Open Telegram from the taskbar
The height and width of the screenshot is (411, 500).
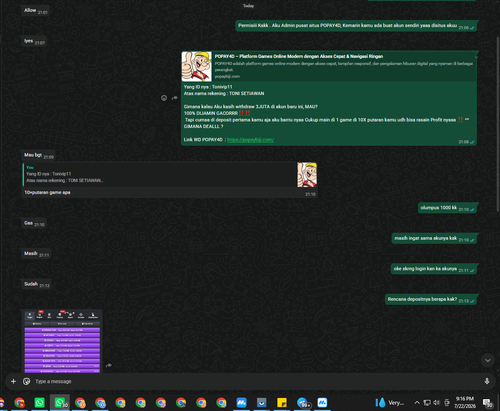[302, 403]
